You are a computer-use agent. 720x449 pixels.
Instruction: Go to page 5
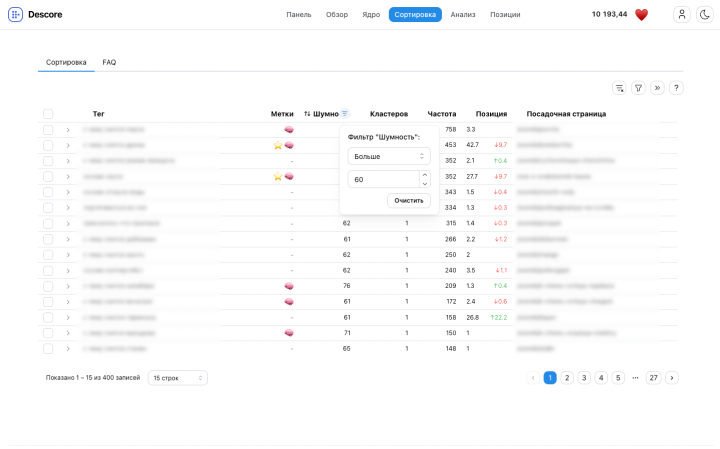(x=618, y=378)
